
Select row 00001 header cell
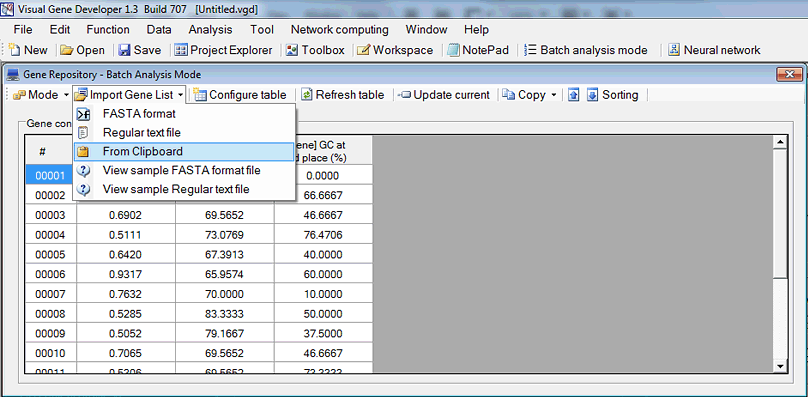coord(50,176)
